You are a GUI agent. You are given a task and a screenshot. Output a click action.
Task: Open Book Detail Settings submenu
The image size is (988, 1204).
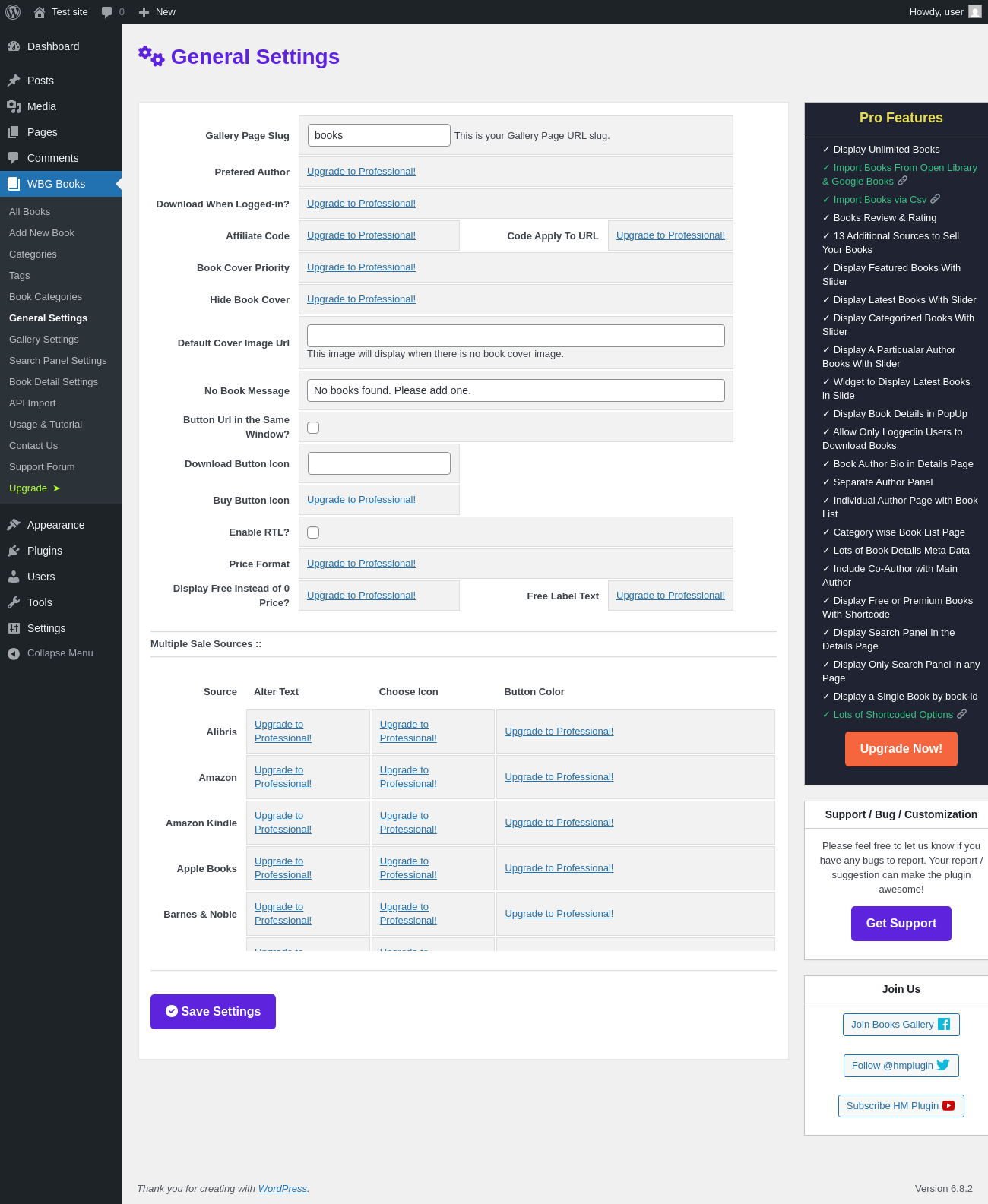click(53, 382)
